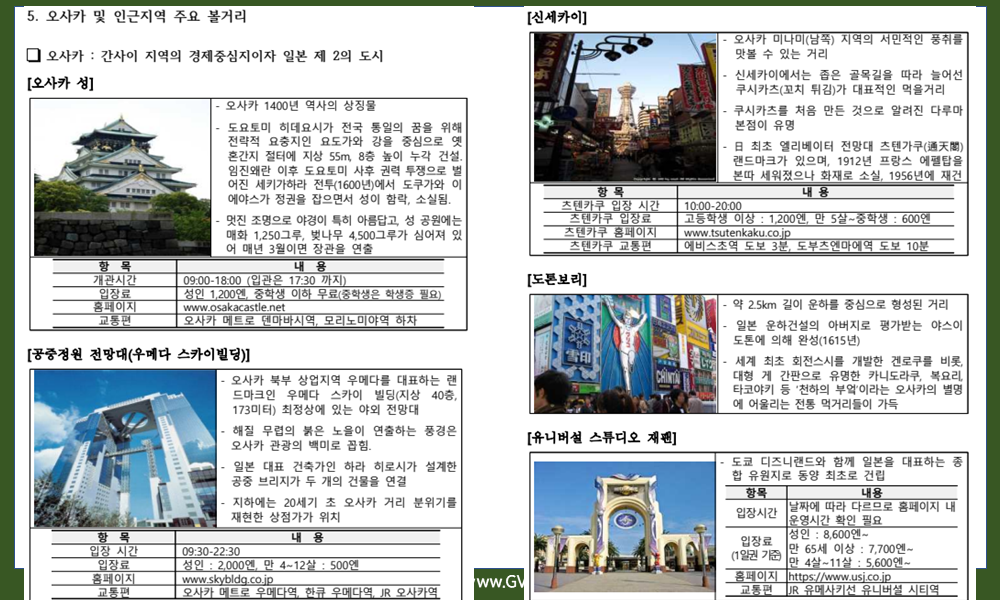
Task: Click '고등학생 이상 : 1,200엔, 만 5살~중학생 : 600엔'
Action: click(807, 219)
